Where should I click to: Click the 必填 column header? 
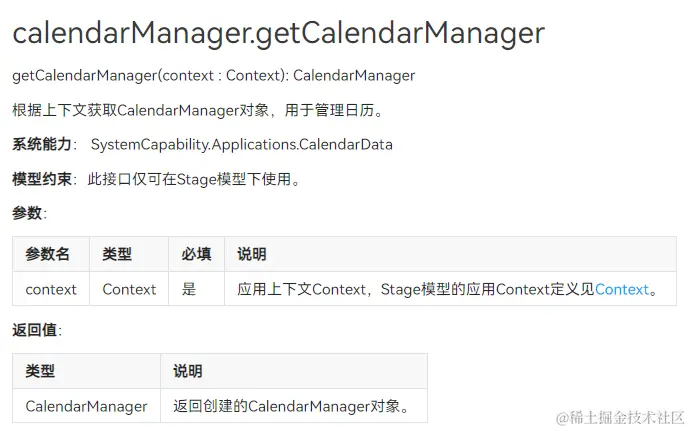pos(196,254)
